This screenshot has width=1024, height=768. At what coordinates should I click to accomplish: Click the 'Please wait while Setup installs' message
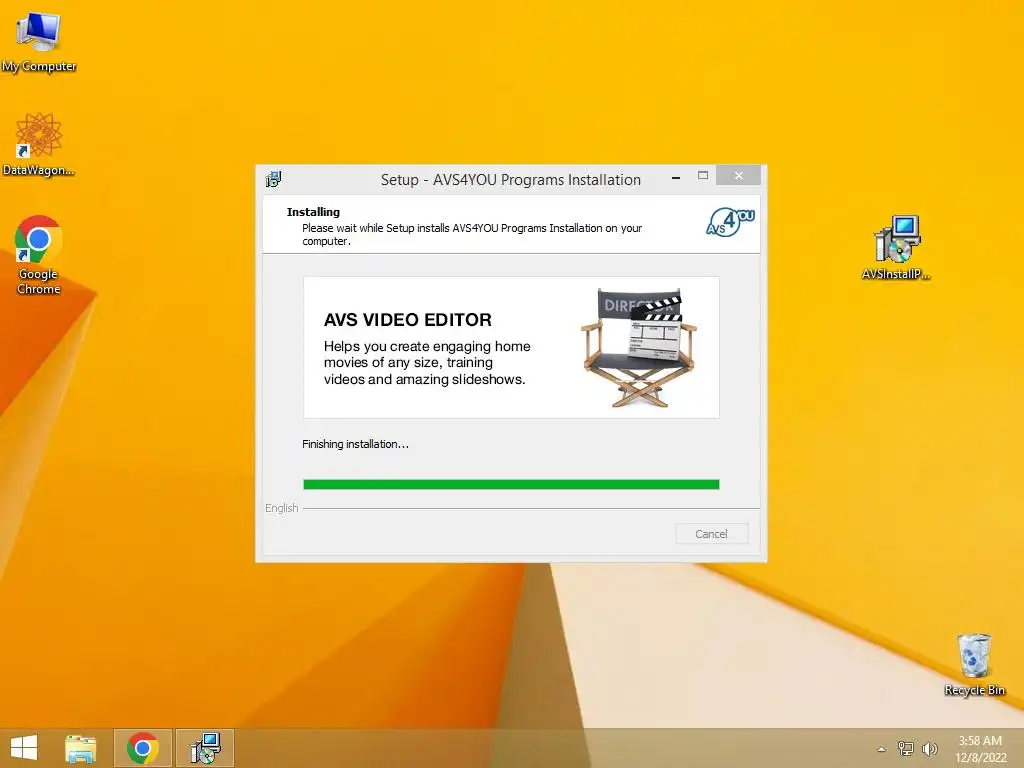[472, 234]
